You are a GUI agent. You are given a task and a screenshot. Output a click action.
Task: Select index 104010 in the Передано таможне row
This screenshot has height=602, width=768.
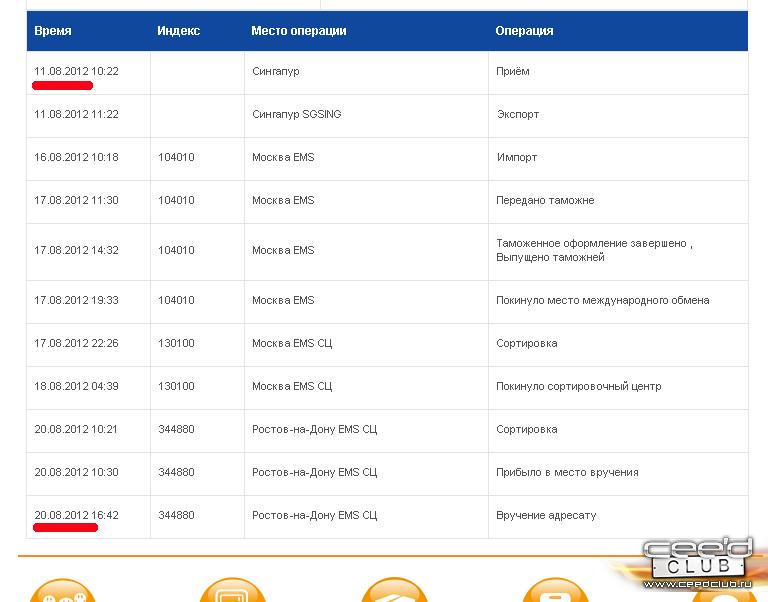point(176,200)
